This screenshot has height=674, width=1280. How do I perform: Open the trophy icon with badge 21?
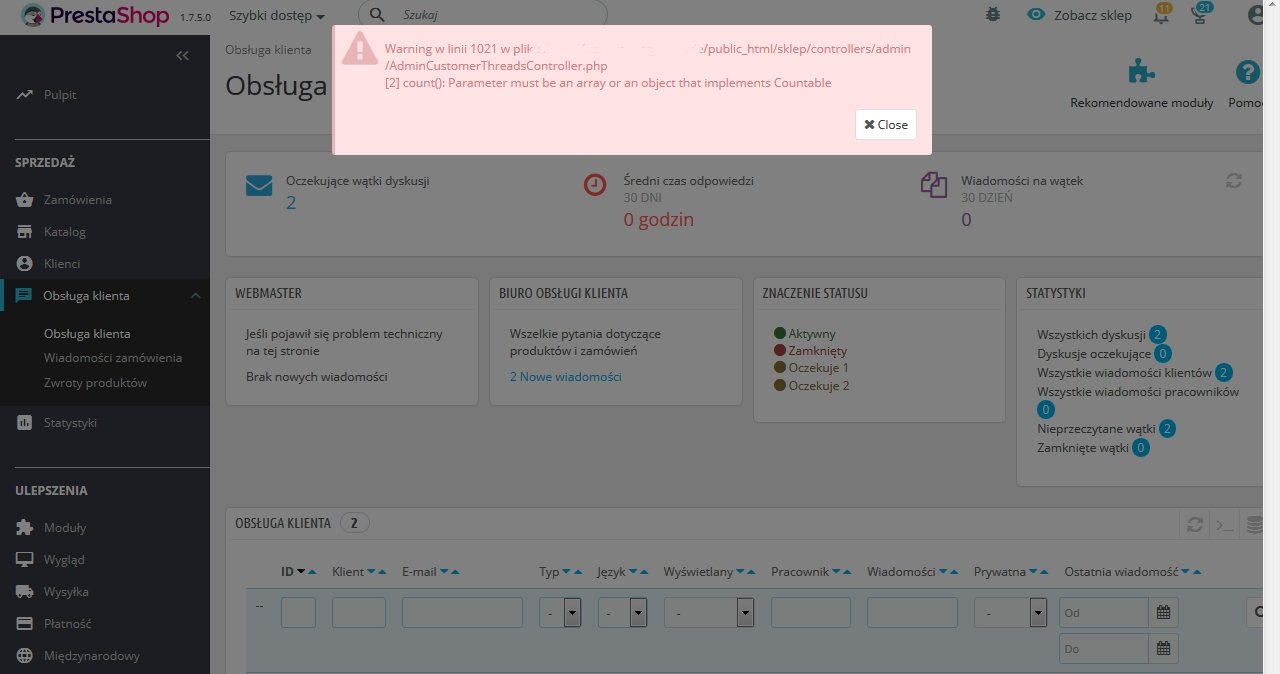[1201, 14]
